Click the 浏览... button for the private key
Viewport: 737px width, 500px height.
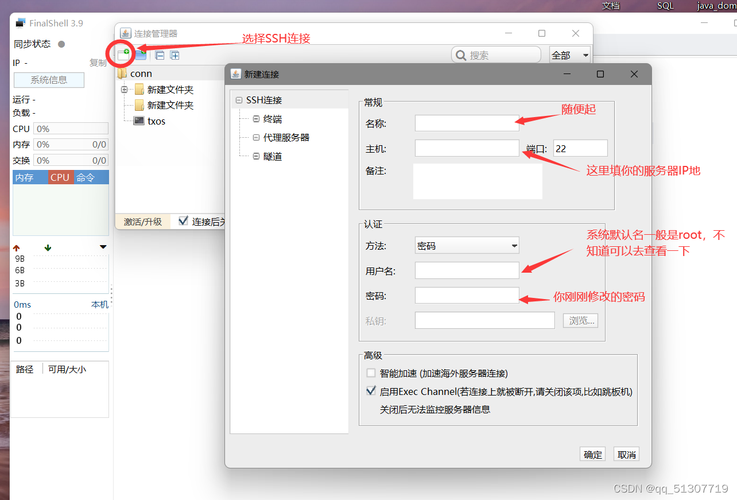point(581,320)
